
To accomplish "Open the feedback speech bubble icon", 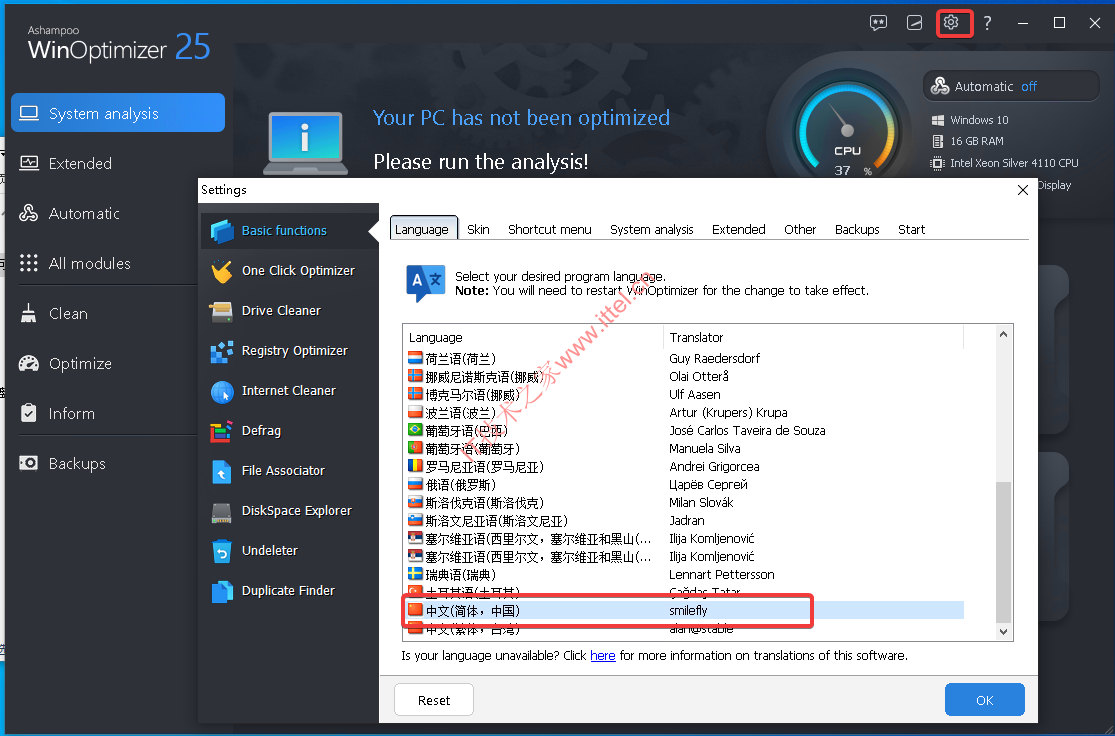I will [x=878, y=23].
